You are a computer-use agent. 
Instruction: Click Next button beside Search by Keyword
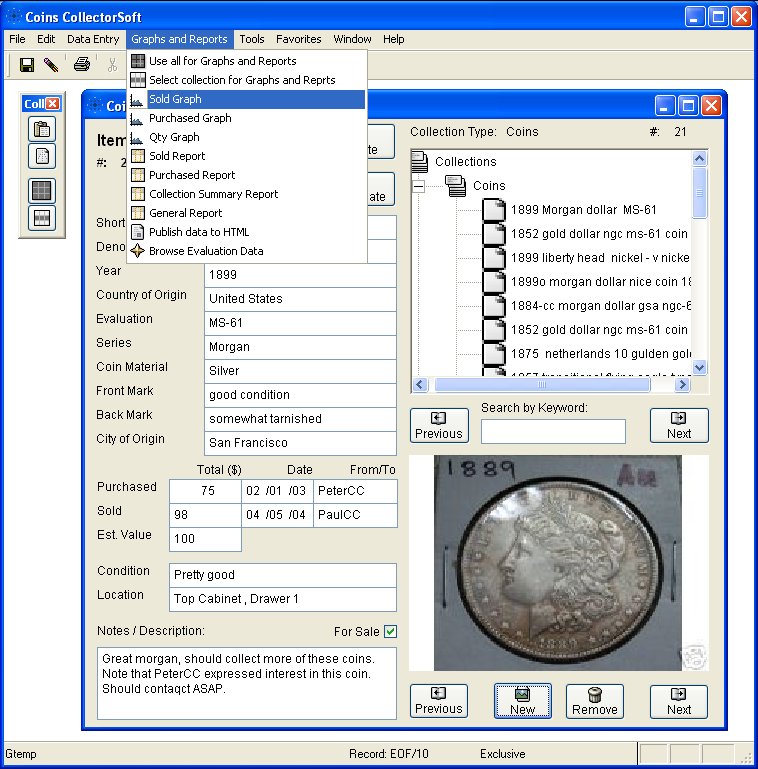[x=679, y=426]
